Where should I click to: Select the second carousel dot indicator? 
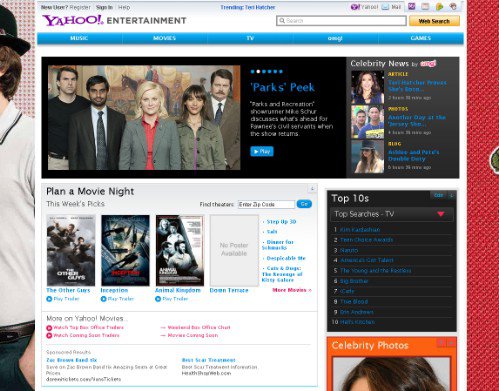(258, 71)
